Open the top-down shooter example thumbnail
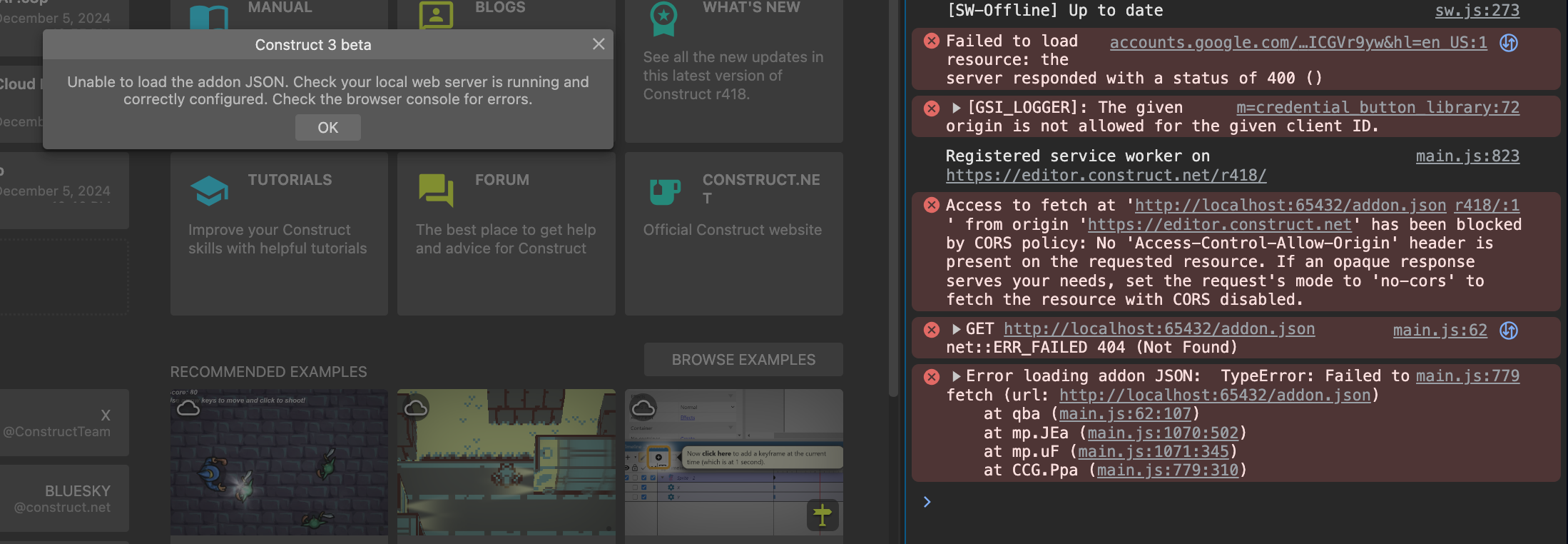This screenshot has height=544, width=1568. [279, 463]
